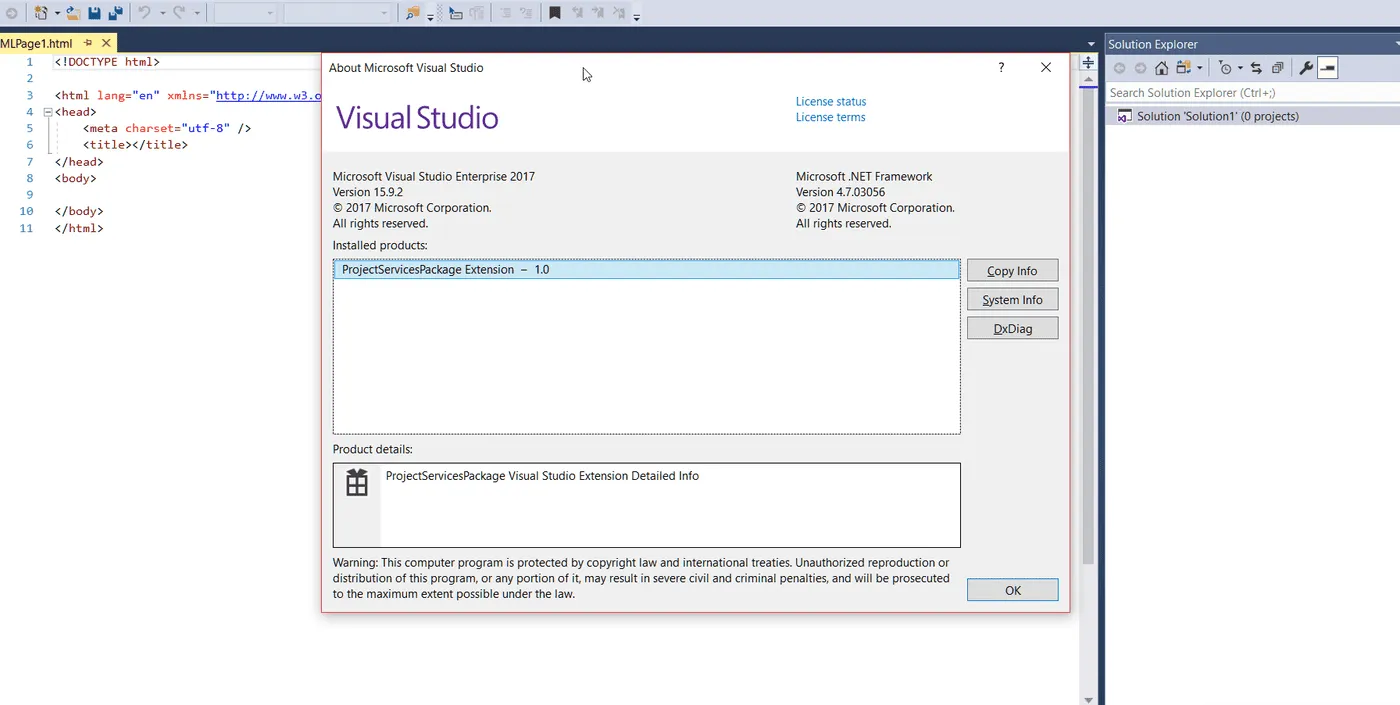The image size is (1400, 705).
Task: Click the Home icon in Solution Explorer
Action: 1160,67
